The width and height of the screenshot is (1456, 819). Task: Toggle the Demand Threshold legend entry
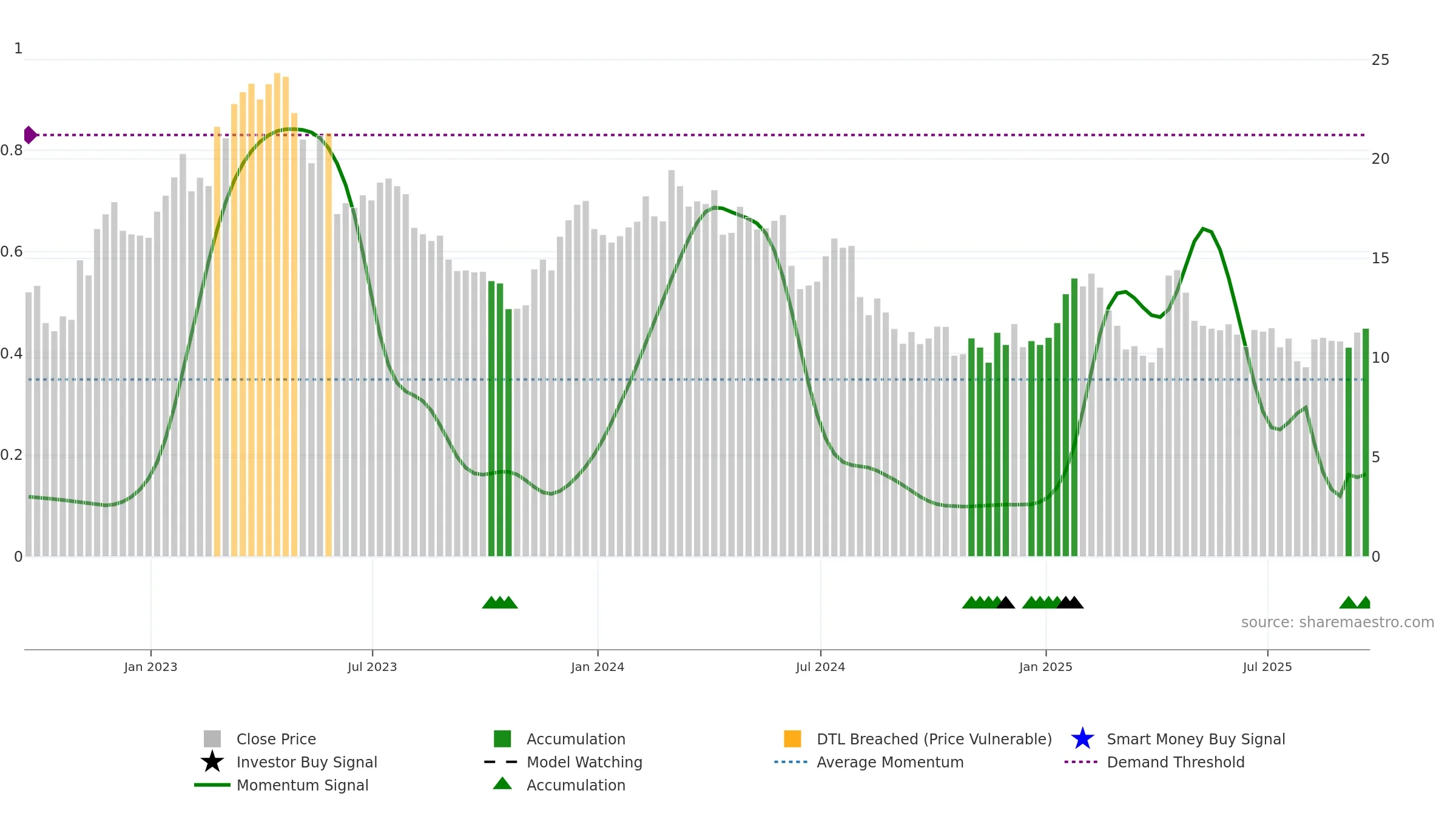click(1175, 762)
